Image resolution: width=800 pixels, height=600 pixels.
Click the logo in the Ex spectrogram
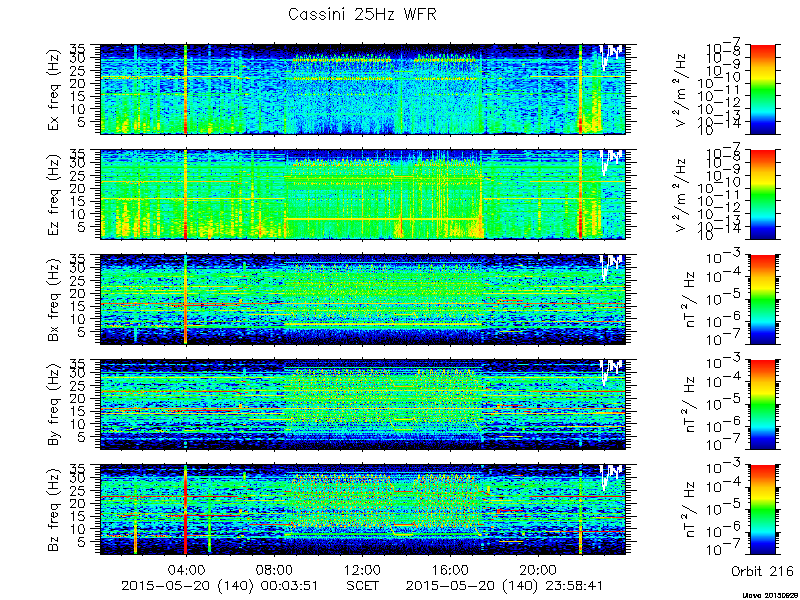click(x=611, y=56)
